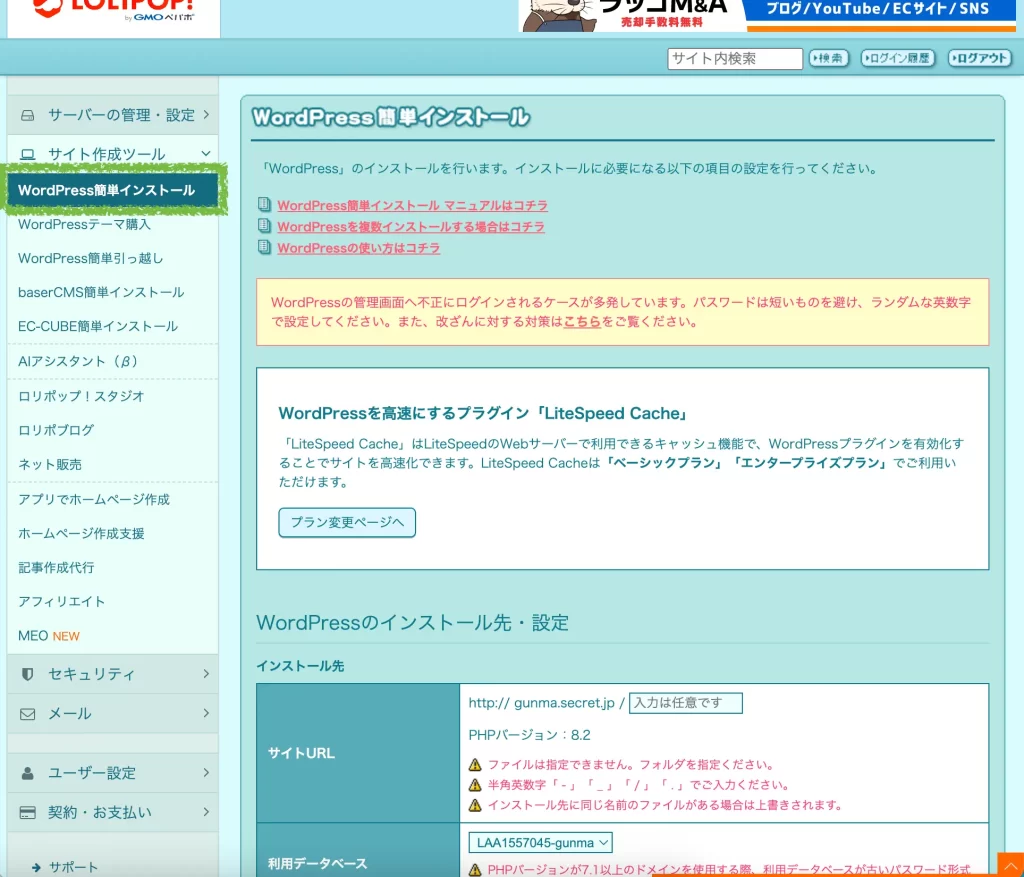Click the サイト内検索 search field
The height and width of the screenshot is (877, 1024).
(x=734, y=59)
